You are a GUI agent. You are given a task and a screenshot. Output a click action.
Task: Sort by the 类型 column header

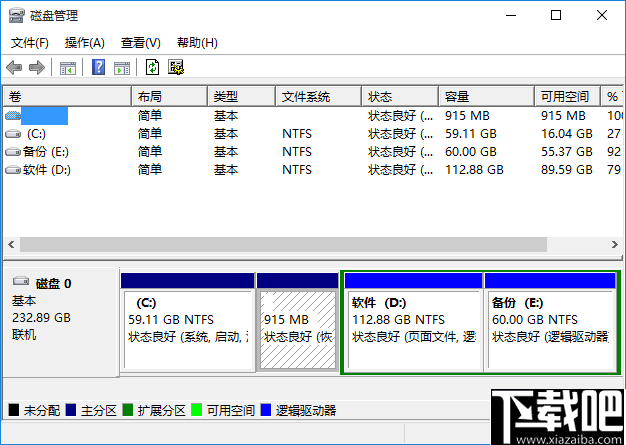[x=242, y=97]
